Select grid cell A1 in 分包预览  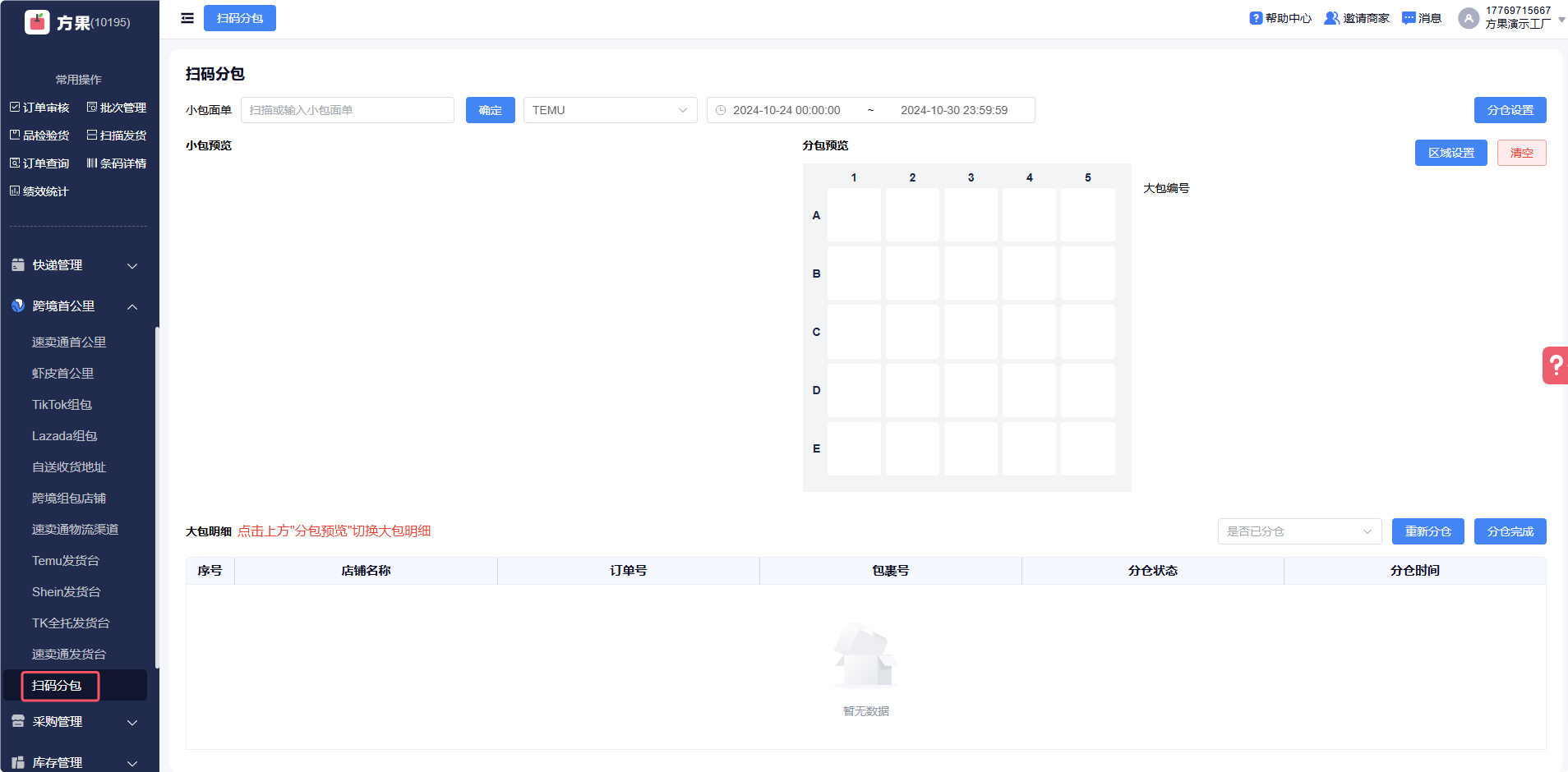[x=854, y=215]
